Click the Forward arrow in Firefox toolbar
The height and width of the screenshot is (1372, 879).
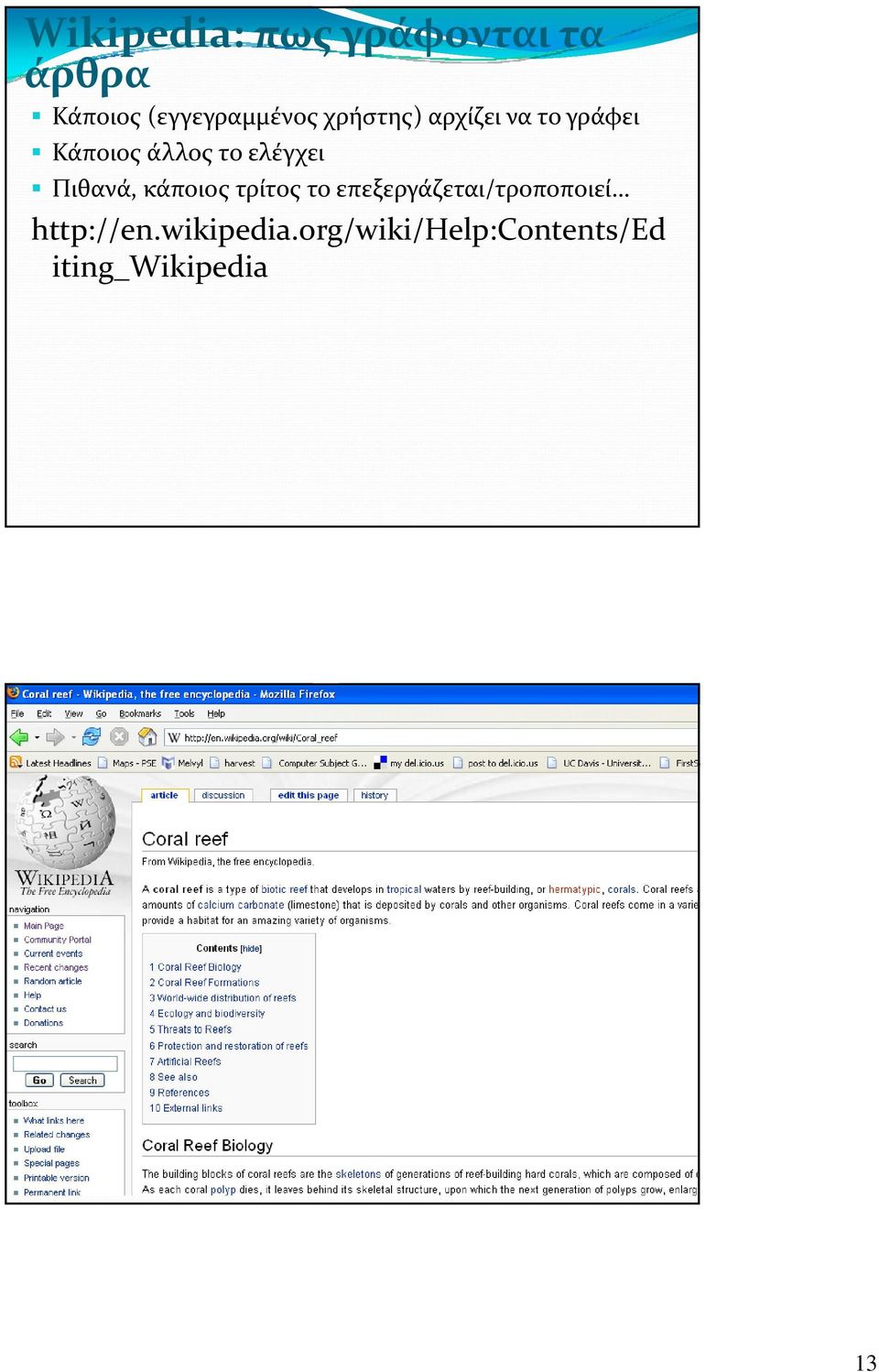click(55, 736)
